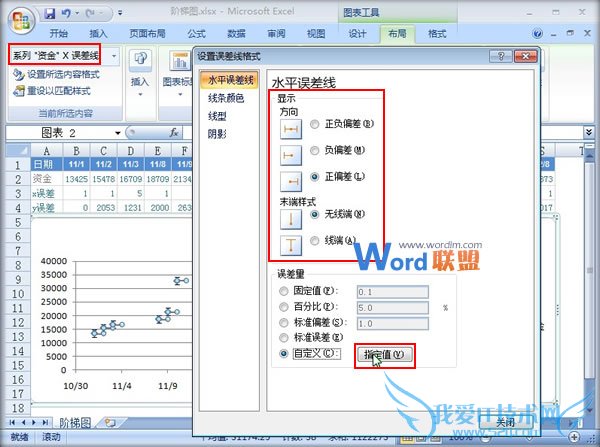The height and width of the screenshot is (447, 600).
Task: Switch to the 设计 chart tools tab
Action: click(x=357, y=34)
